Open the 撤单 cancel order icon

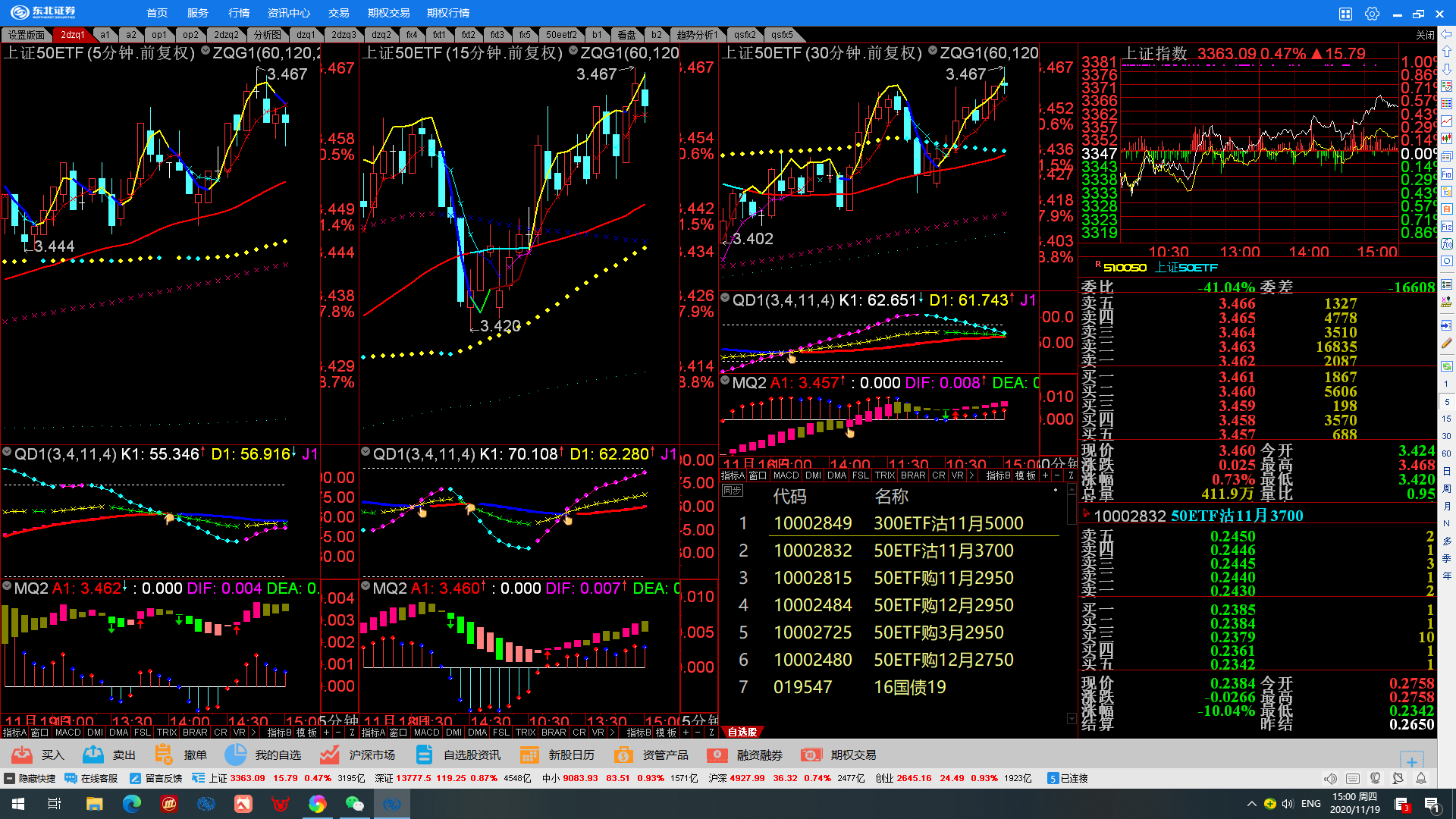(x=164, y=755)
